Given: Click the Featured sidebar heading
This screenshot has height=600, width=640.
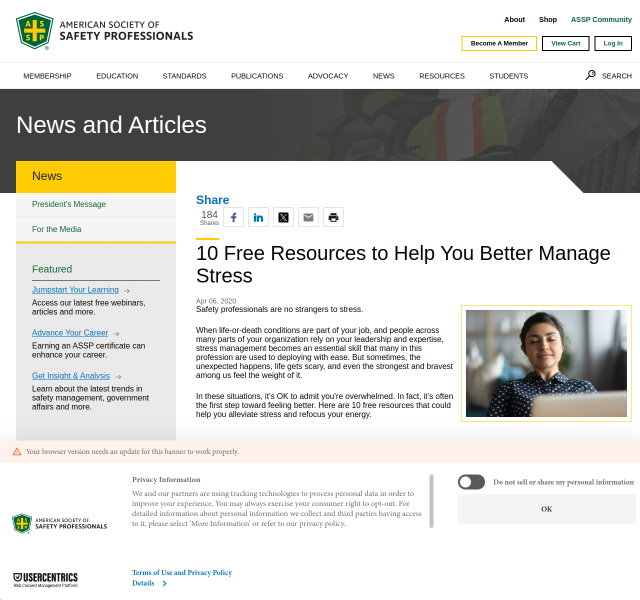Looking at the screenshot, I should click(x=52, y=269).
